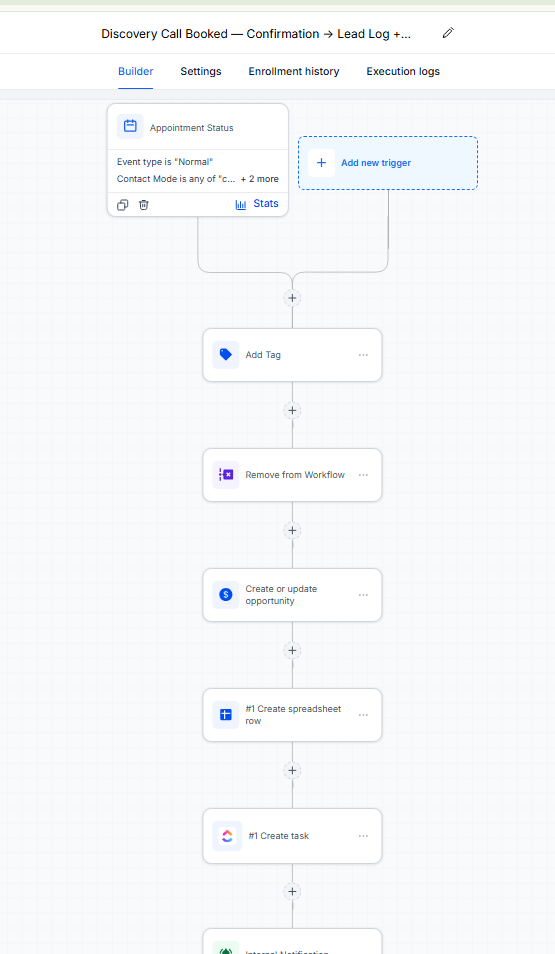Duplicate the Appointment Status trigger
Viewport: 555px width, 954px height.
coord(122,205)
